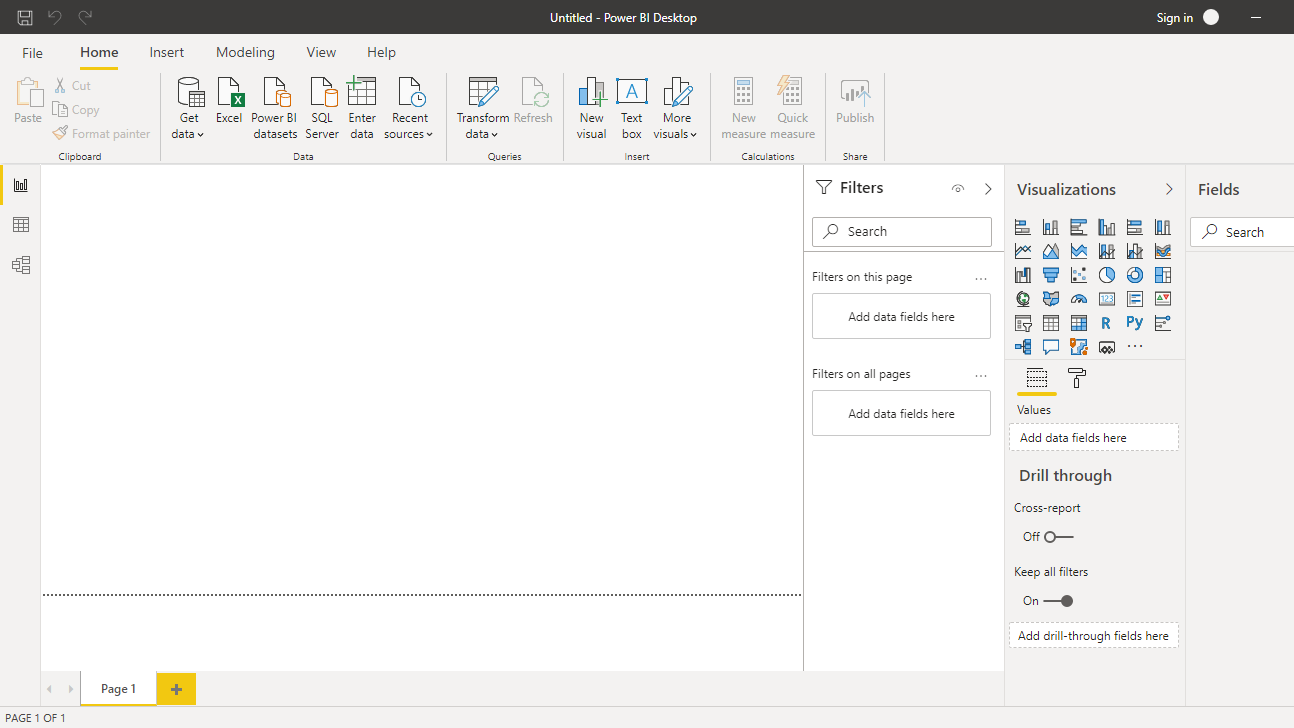The height and width of the screenshot is (728, 1294).
Task: Switch to the Insert ribbon tab
Action: coord(167,52)
